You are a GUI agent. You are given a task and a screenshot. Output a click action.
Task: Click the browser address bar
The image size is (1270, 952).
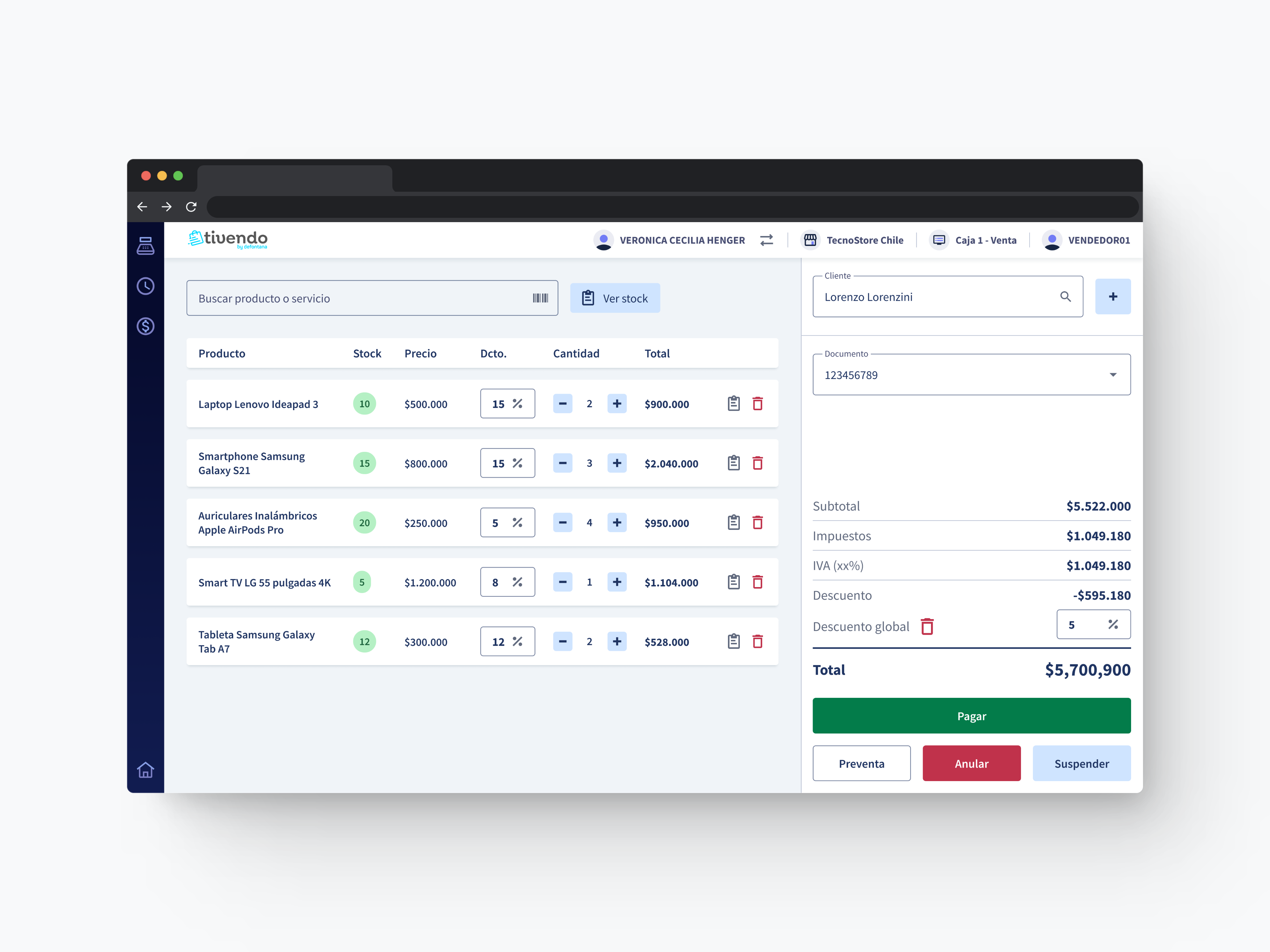tap(672, 207)
